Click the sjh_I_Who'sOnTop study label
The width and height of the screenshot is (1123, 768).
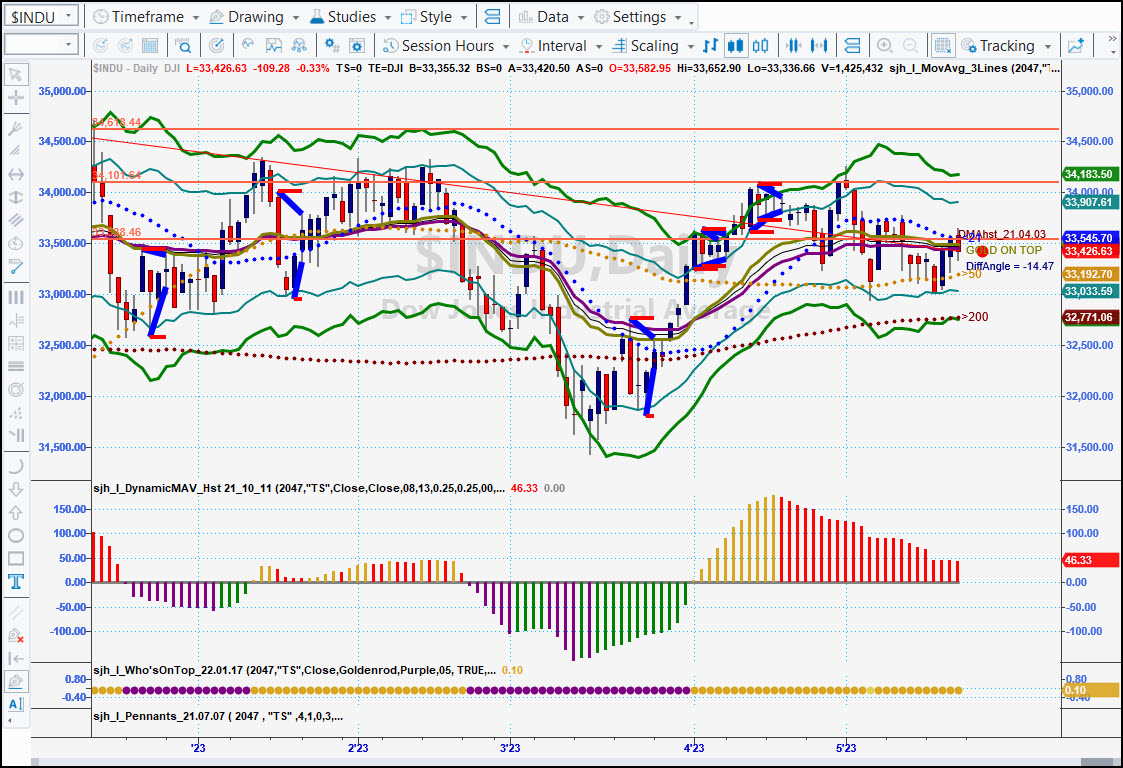click(x=294, y=670)
